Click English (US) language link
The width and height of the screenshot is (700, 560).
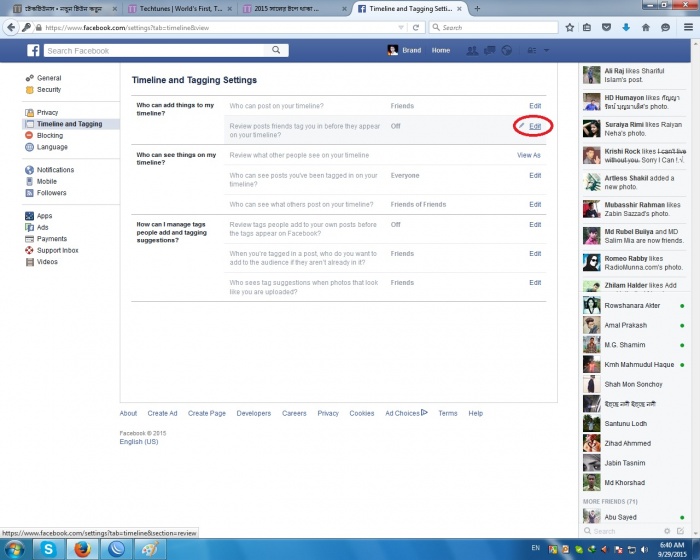[139, 442]
